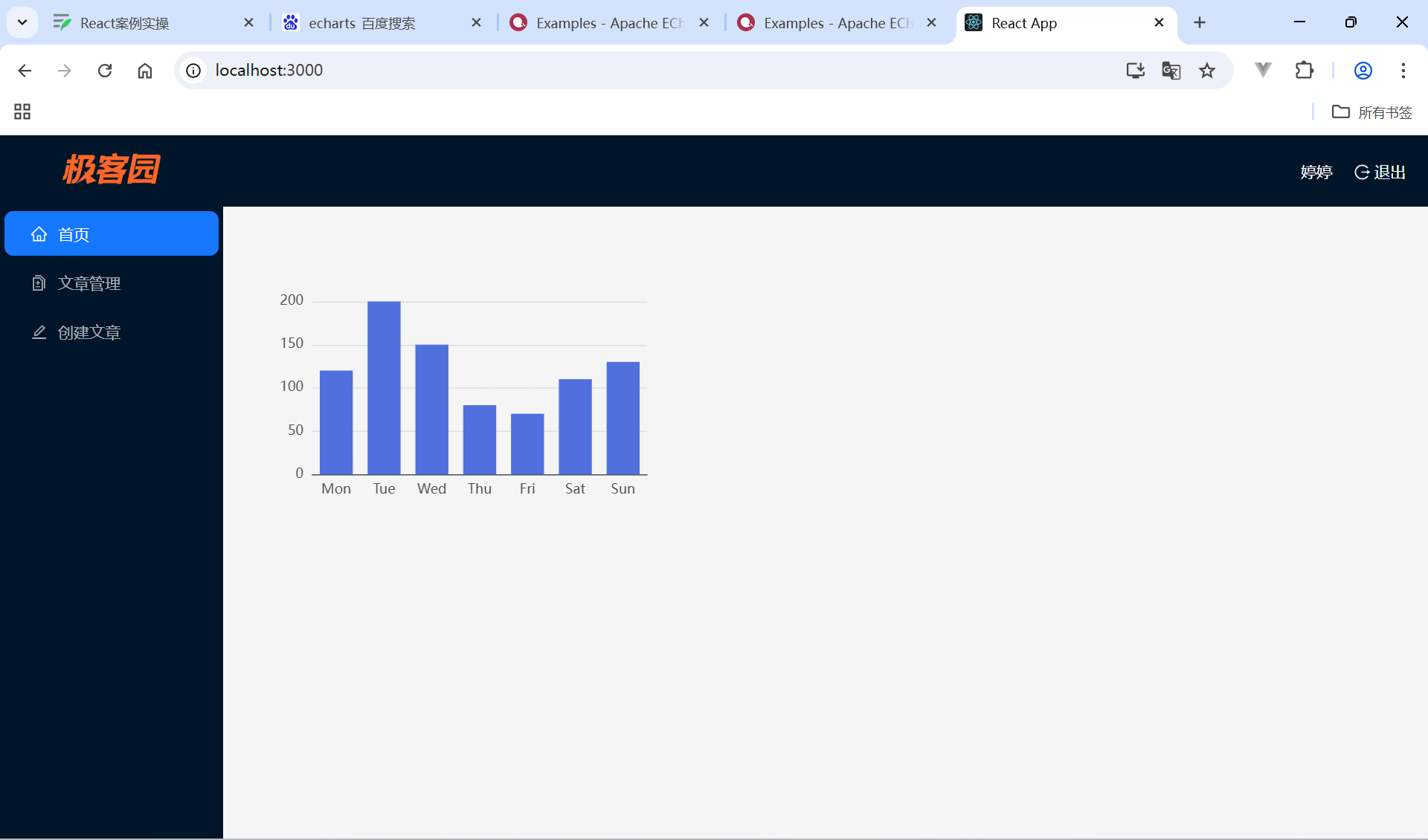Bookmark page with star icon
Viewport: 1428px width, 840px height.
click(1207, 71)
